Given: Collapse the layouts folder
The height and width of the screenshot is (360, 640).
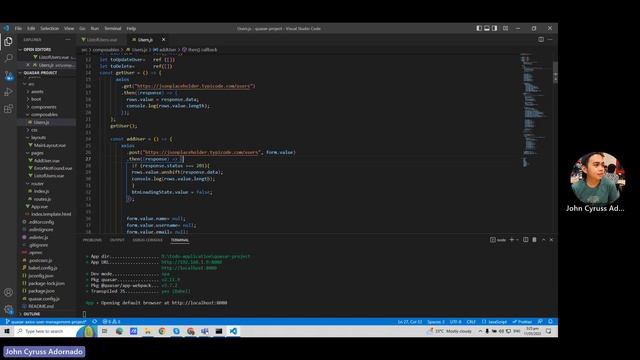Looking at the screenshot, I should point(38,138).
